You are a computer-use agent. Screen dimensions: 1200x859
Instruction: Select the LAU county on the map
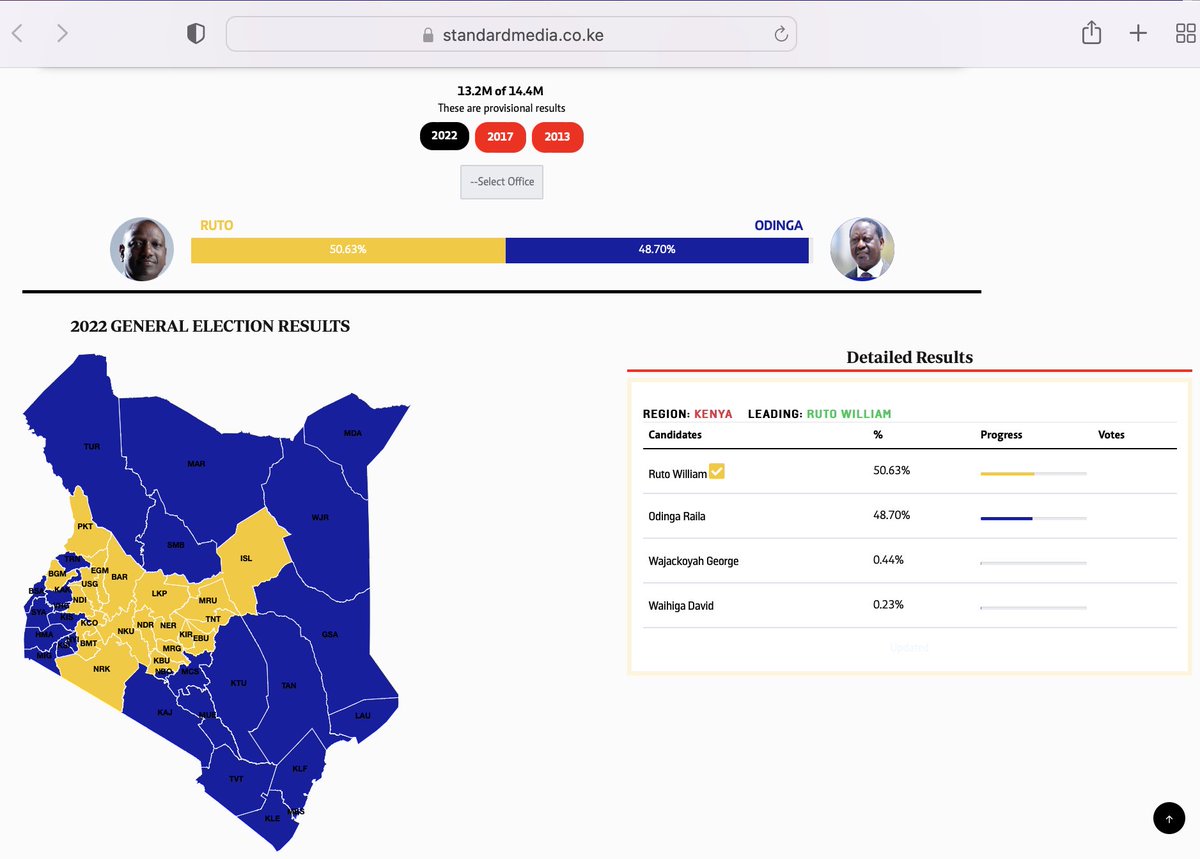tap(363, 716)
